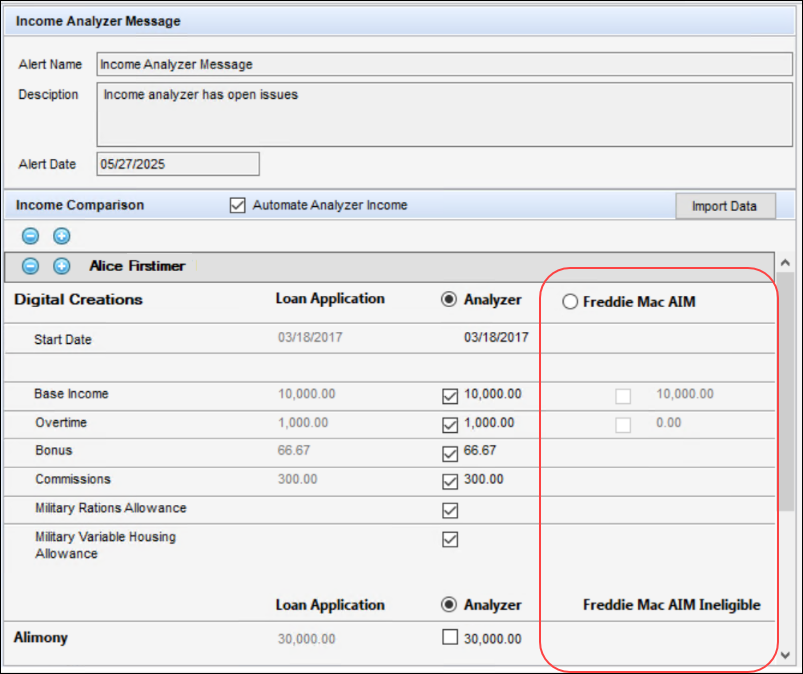Select the Freddie Mac AIM radio button
This screenshot has width=803, height=674.
pos(570,301)
